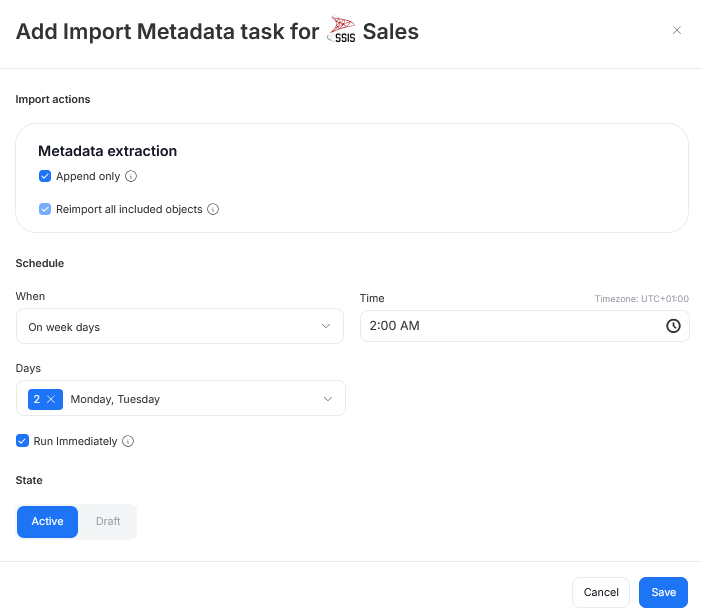Viewport: 702px width, 612px height.
Task: Show info for Reimport all included objects
Action: 213,210
